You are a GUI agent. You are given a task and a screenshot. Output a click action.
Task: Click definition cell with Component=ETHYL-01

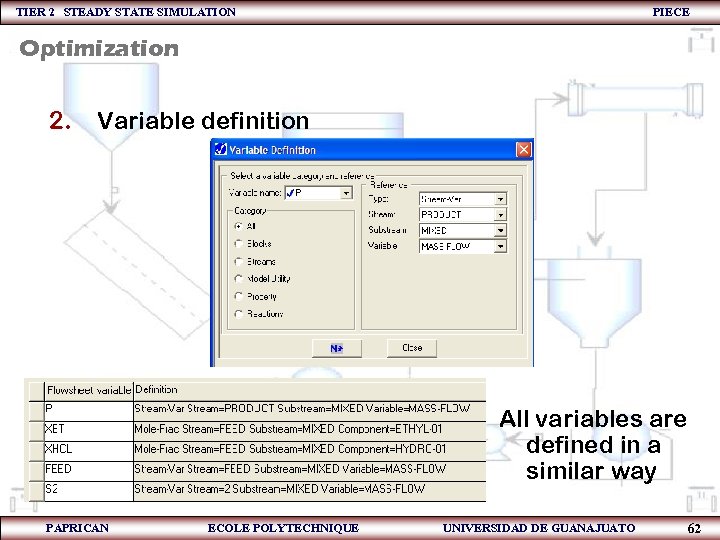pyautogui.click(x=309, y=431)
